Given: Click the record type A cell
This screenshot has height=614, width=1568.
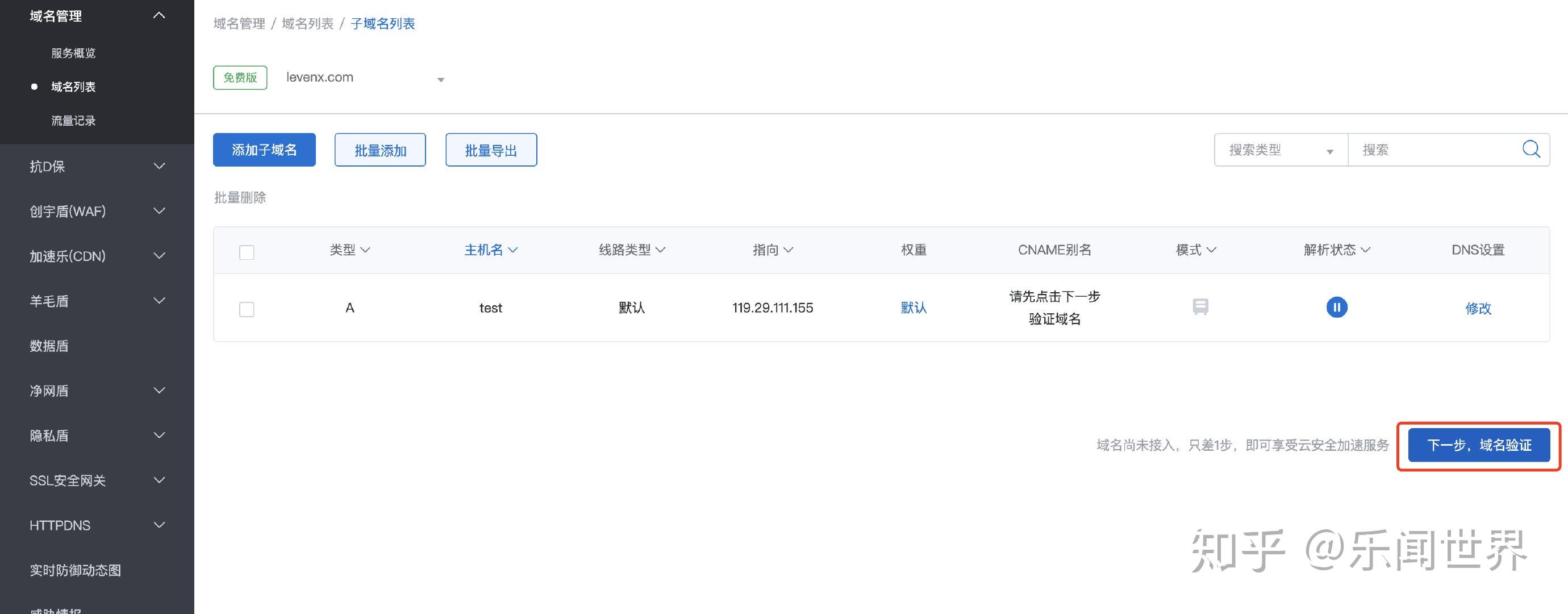Looking at the screenshot, I should click(x=349, y=308).
